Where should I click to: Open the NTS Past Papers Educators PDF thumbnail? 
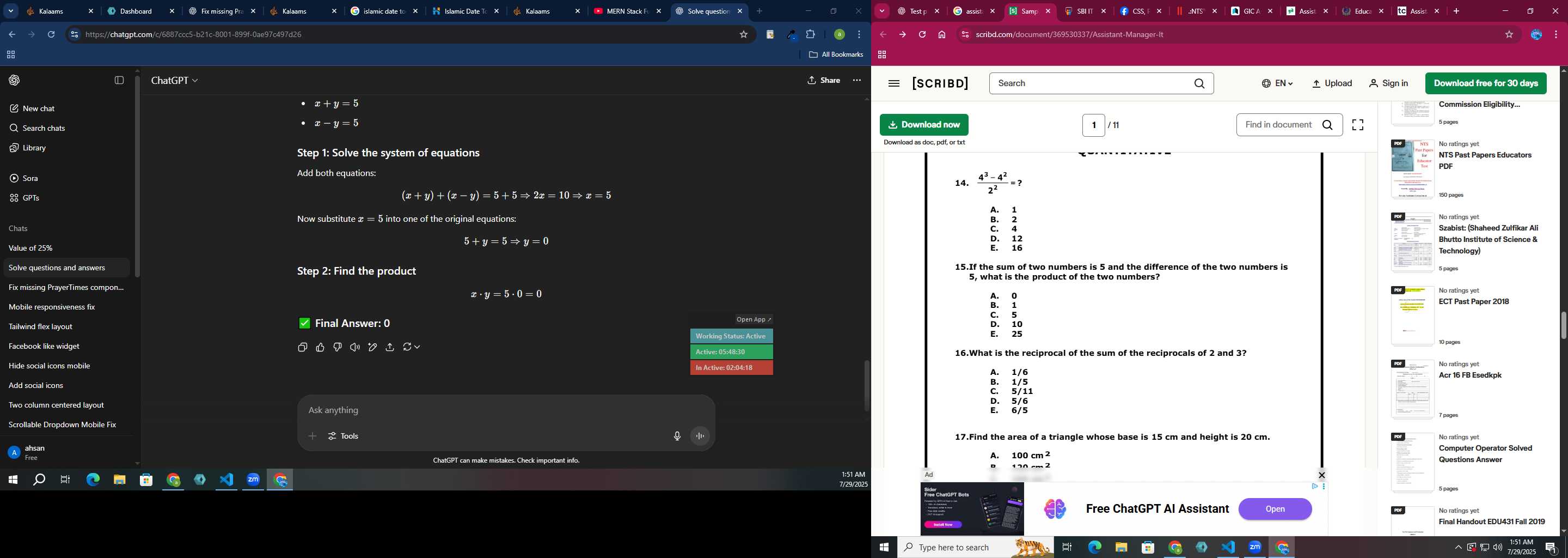coord(1412,169)
